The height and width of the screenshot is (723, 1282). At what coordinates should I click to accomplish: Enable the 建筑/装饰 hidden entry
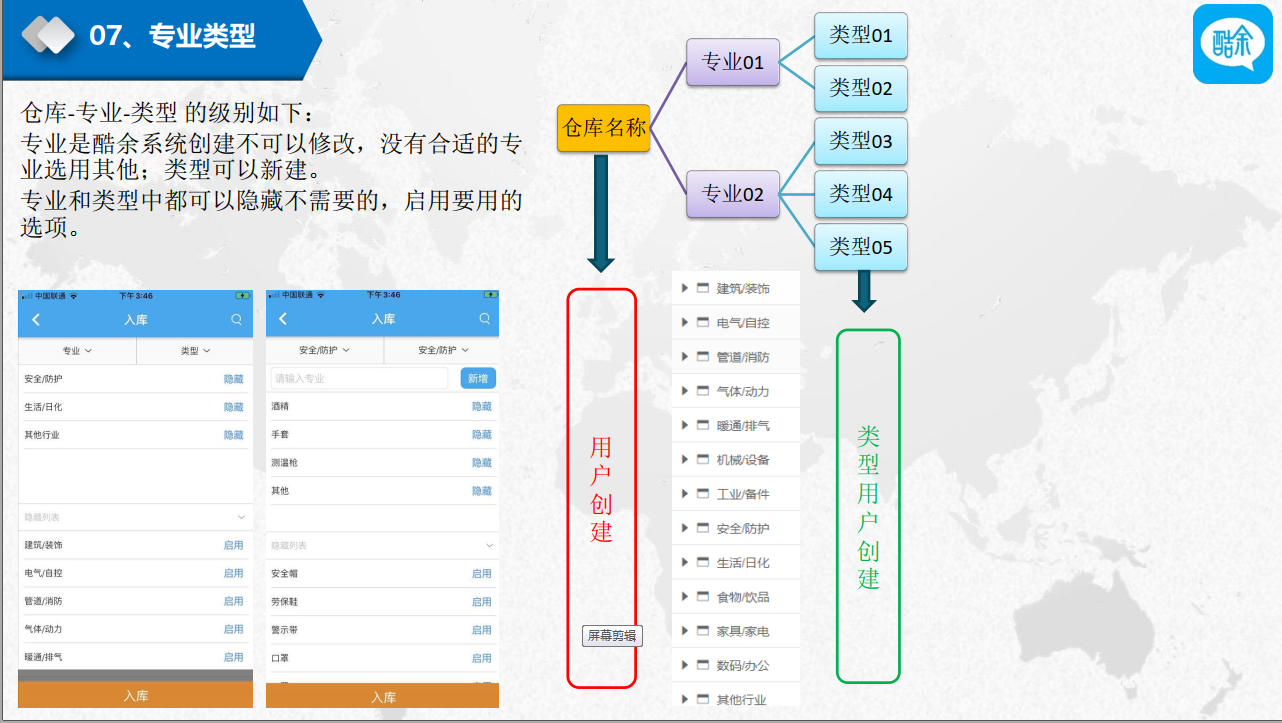234,545
